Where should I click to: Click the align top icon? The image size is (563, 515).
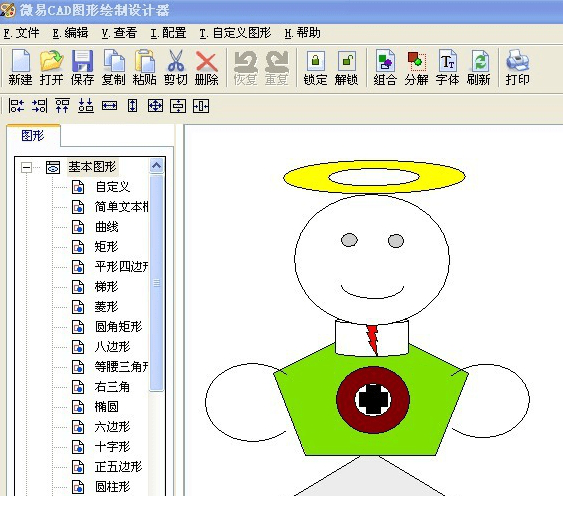62,106
